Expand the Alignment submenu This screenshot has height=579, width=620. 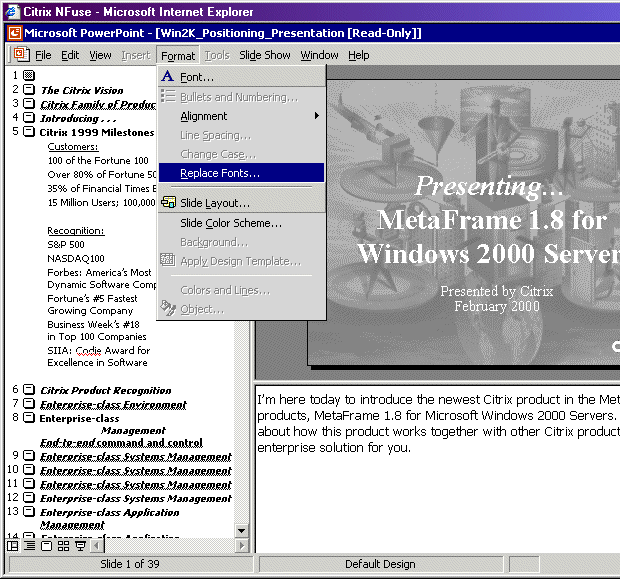point(242,116)
